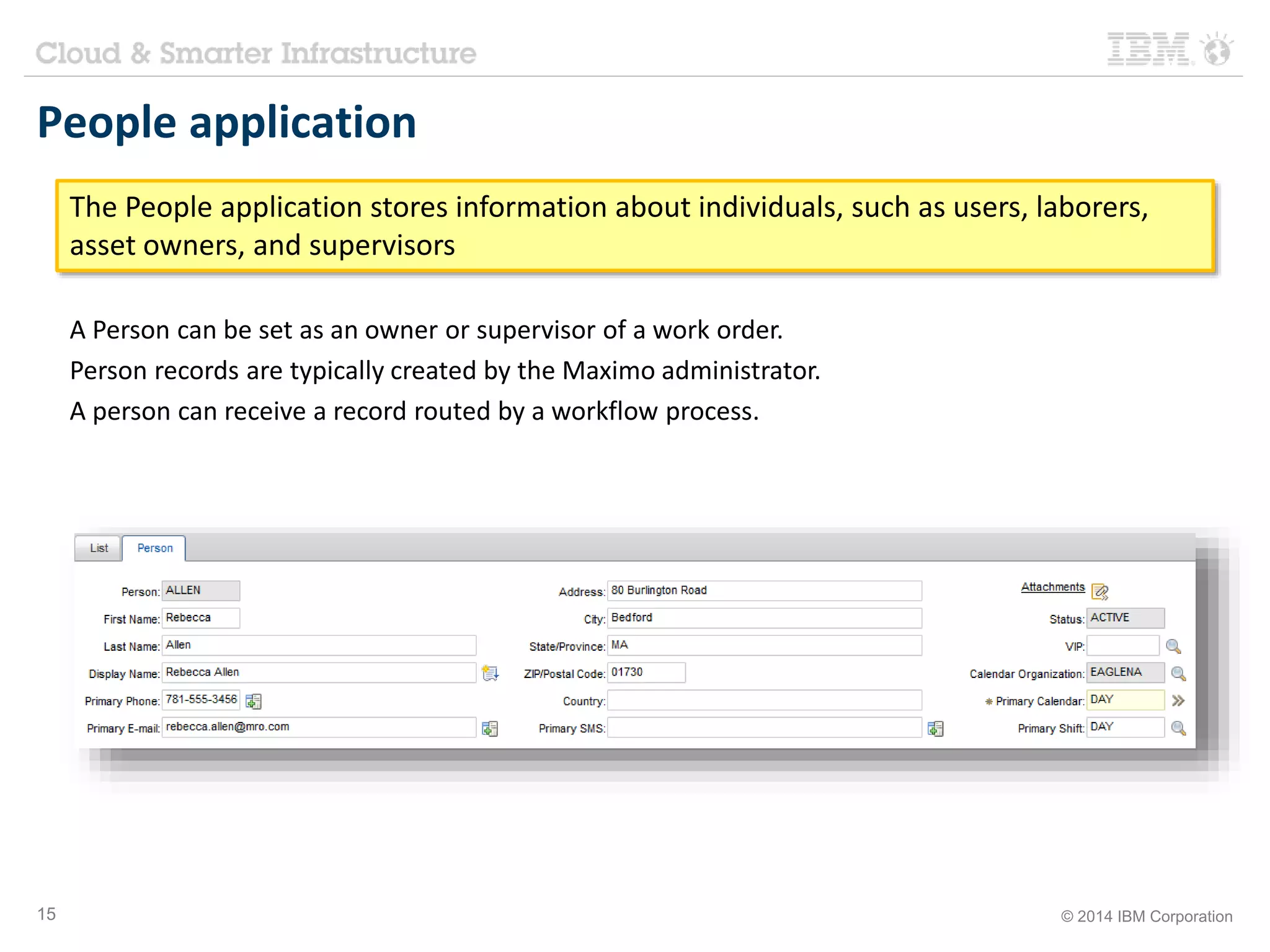Screen dimensions: 1270x952
Task: Click the empty Primary SMS field
Action: [765, 727]
